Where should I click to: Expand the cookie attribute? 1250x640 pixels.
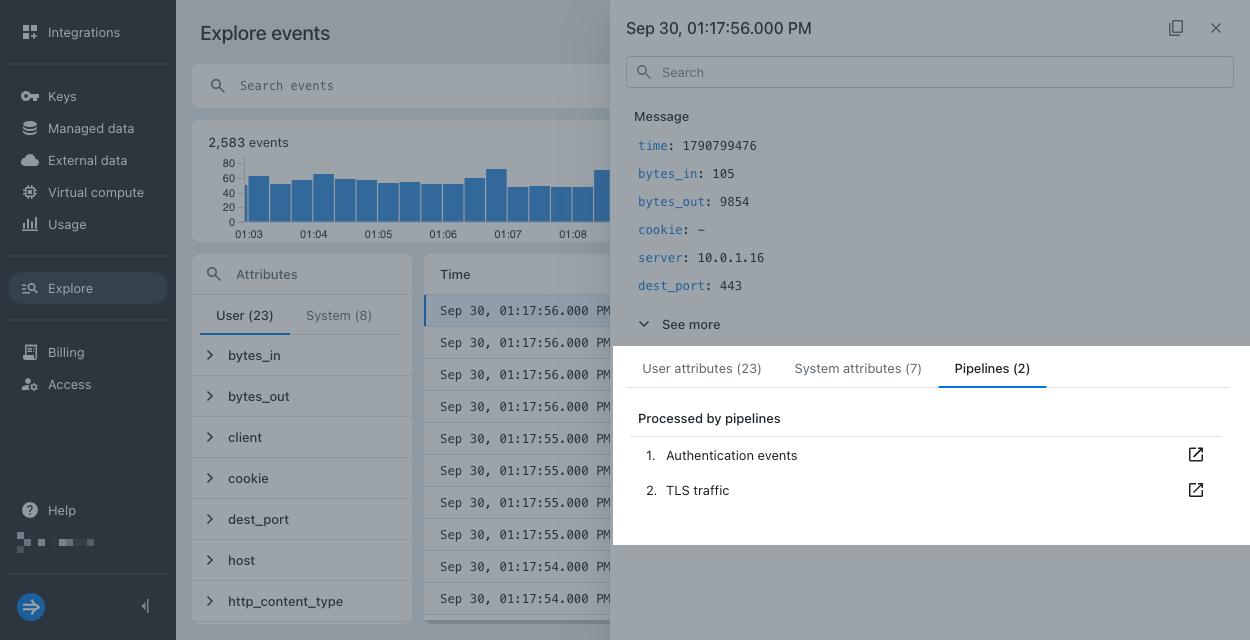point(210,478)
